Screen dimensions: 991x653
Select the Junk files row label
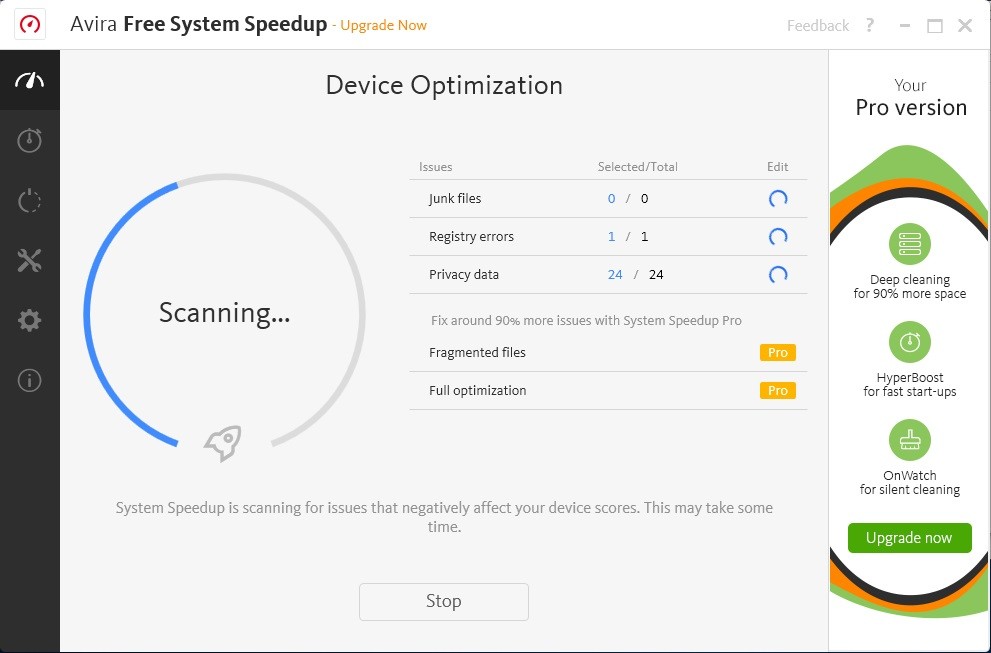click(455, 198)
